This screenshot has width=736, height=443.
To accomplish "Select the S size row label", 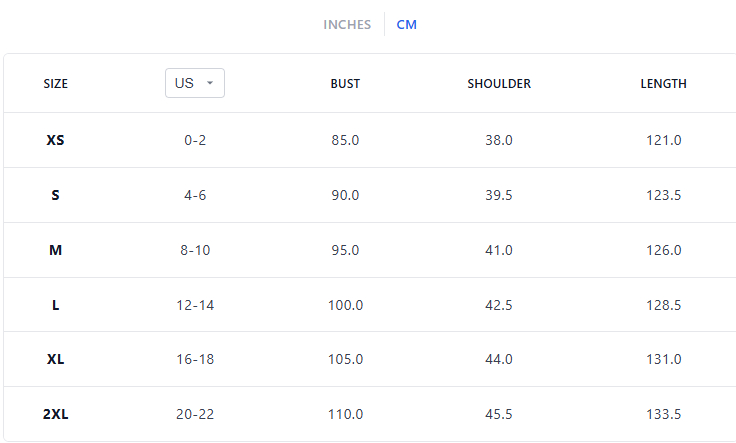I will point(56,195).
